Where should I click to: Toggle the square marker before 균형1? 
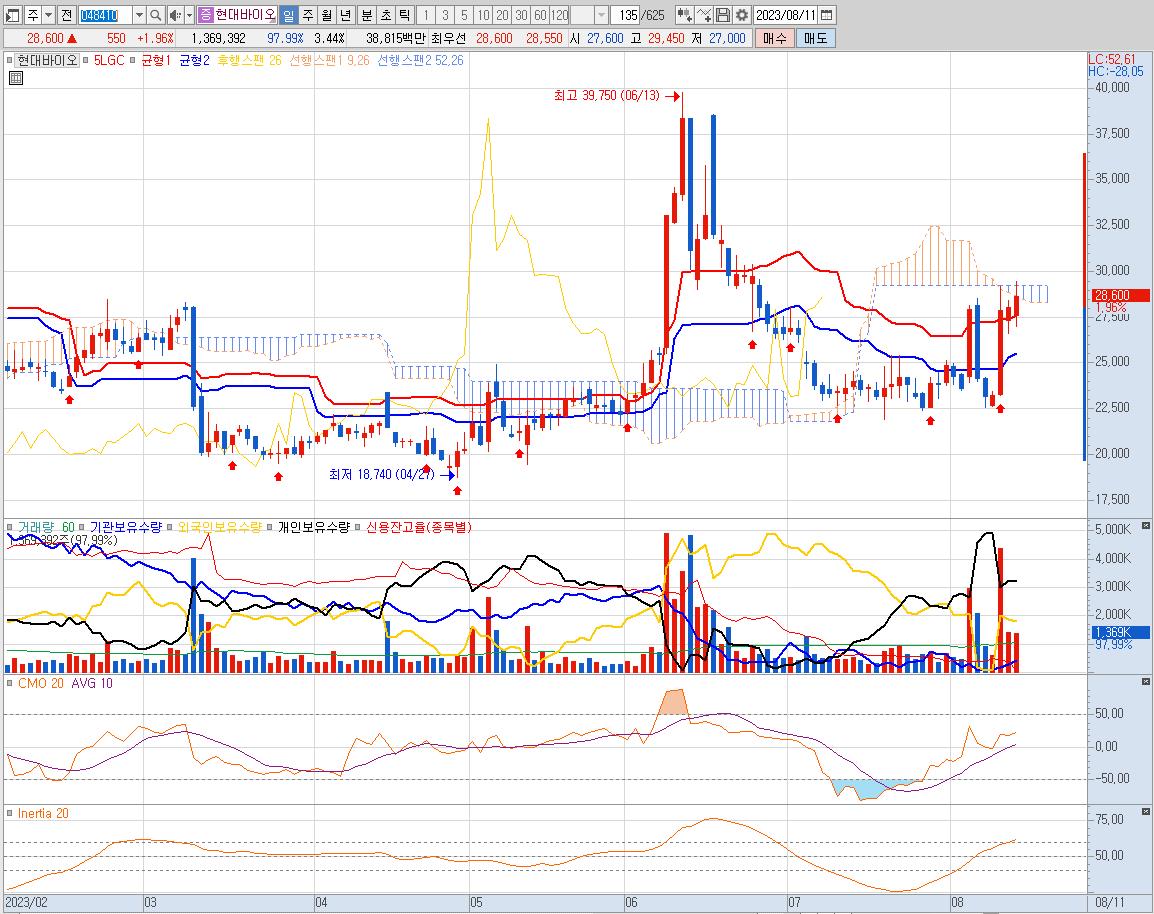pyautogui.click(x=133, y=60)
